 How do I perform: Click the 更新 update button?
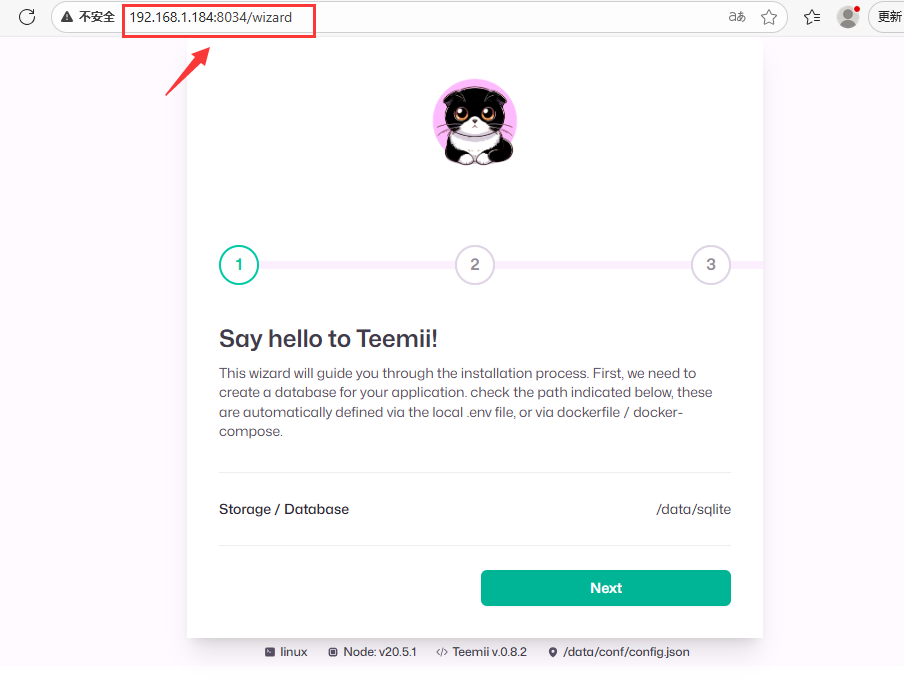888,17
